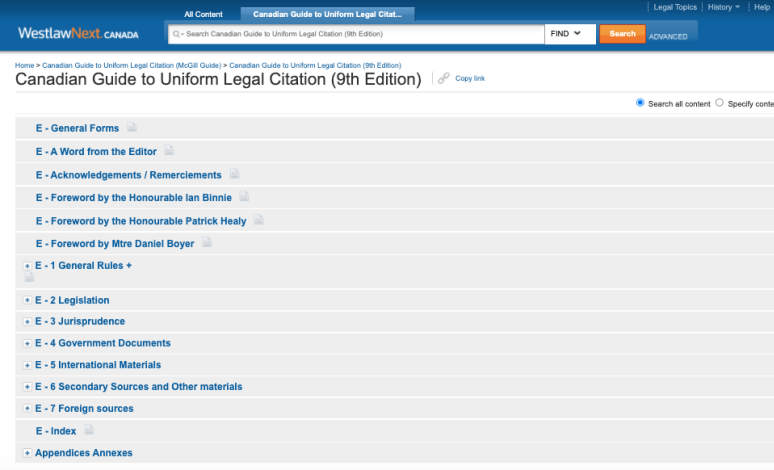This screenshot has width=774, height=470.
Task: Click document icon beside A Word from the Editor
Action: [x=169, y=151]
